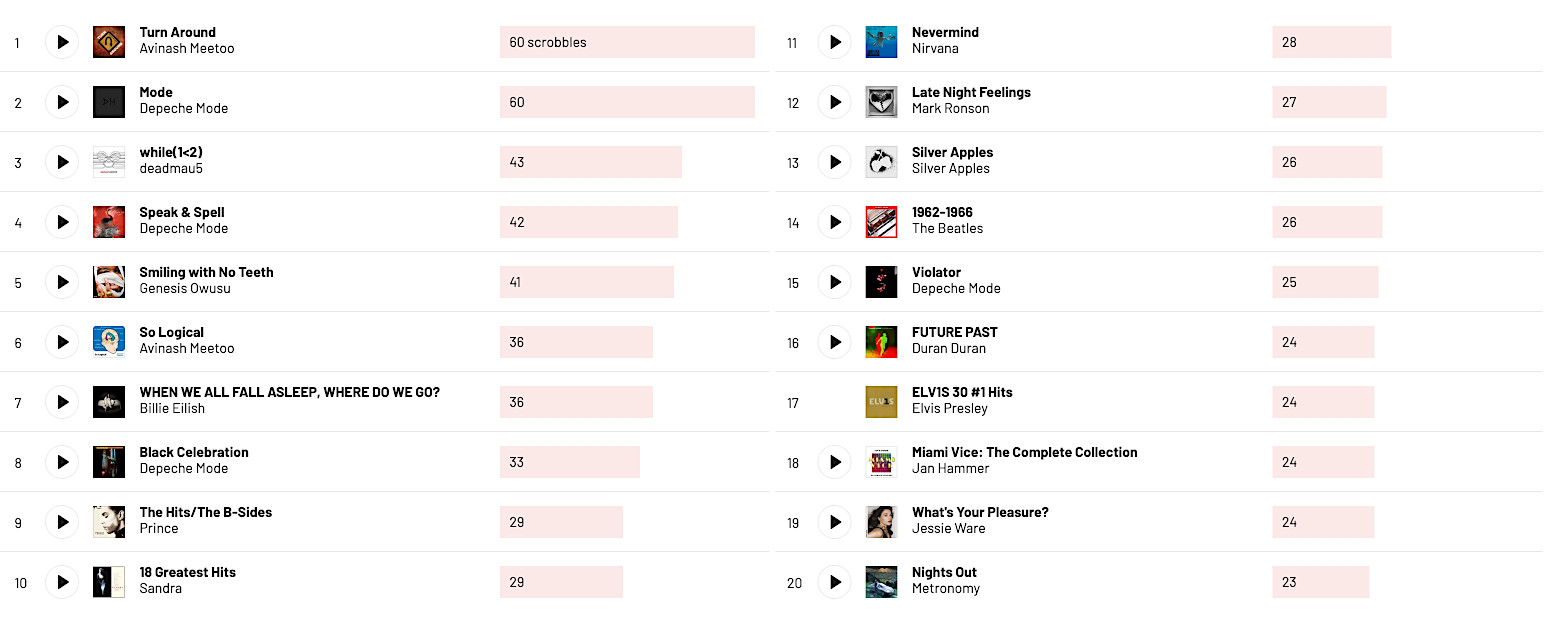Screen dimensions: 1563x636
Task: Play FUTURE PAST by Duran Duran
Action: click(834, 342)
